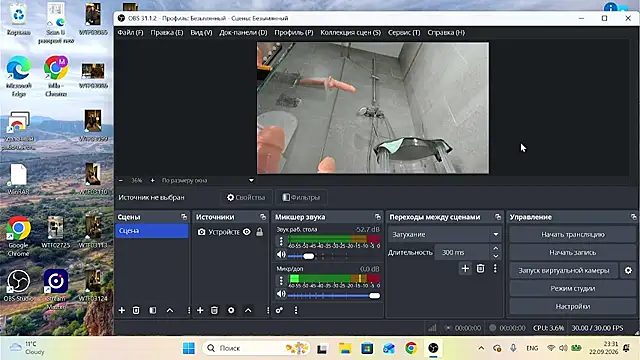Screen dimensions: 640x360
Task: Open Фильтры button
Action: coord(301,197)
